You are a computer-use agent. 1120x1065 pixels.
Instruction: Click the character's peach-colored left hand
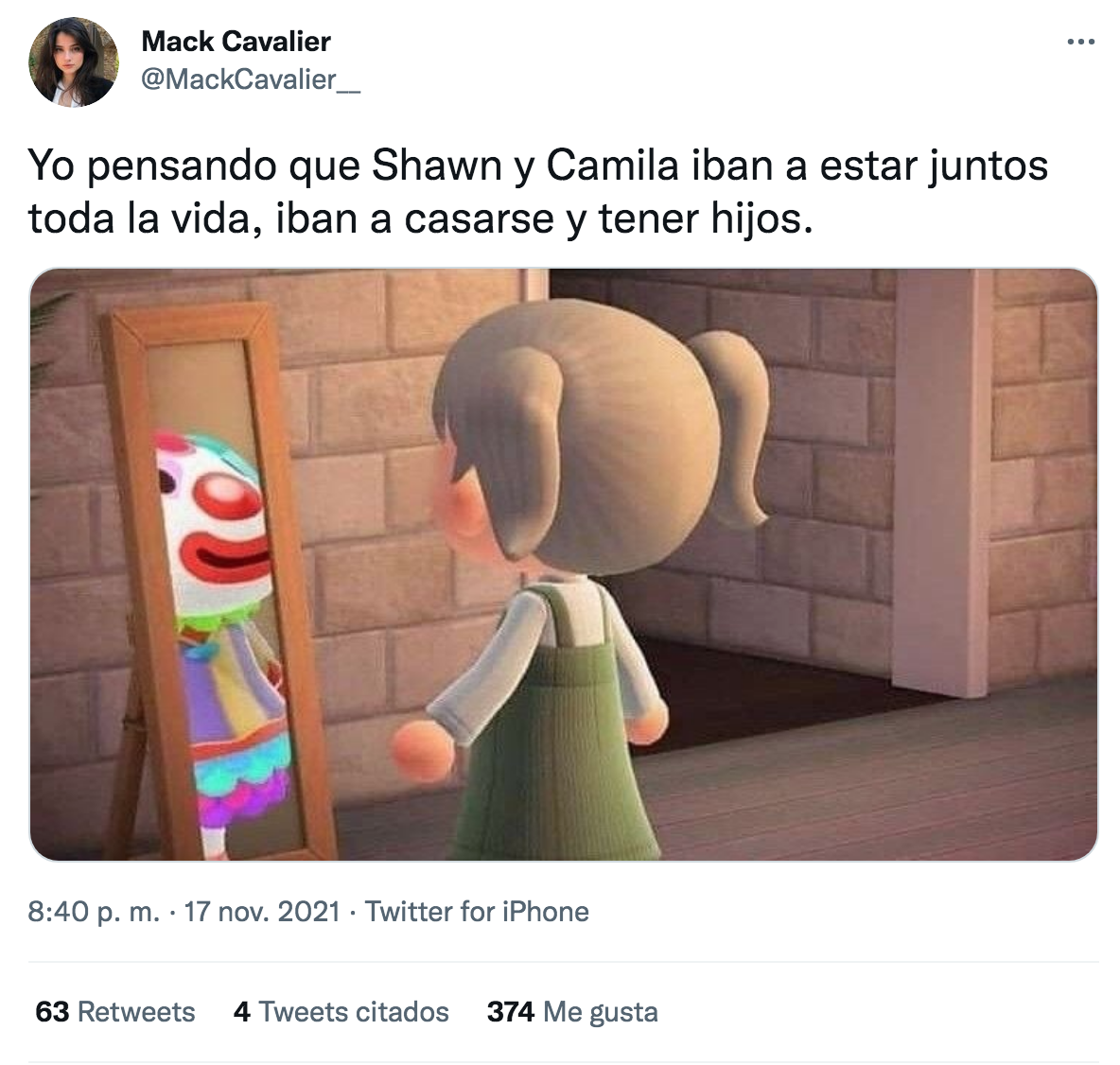(x=422, y=750)
